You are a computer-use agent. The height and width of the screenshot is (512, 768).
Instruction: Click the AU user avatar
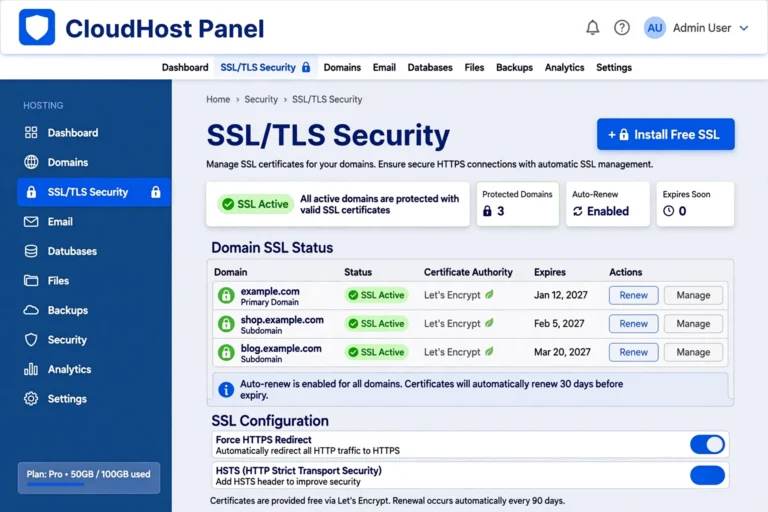(x=654, y=28)
